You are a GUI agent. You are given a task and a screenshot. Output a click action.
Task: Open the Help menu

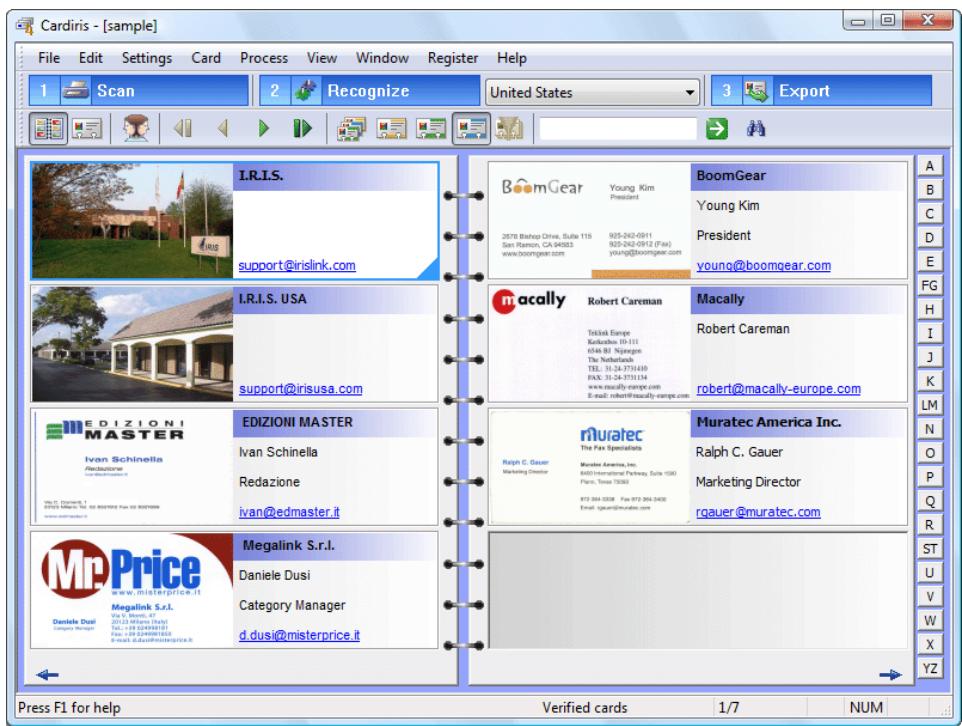pyautogui.click(x=512, y=58)
